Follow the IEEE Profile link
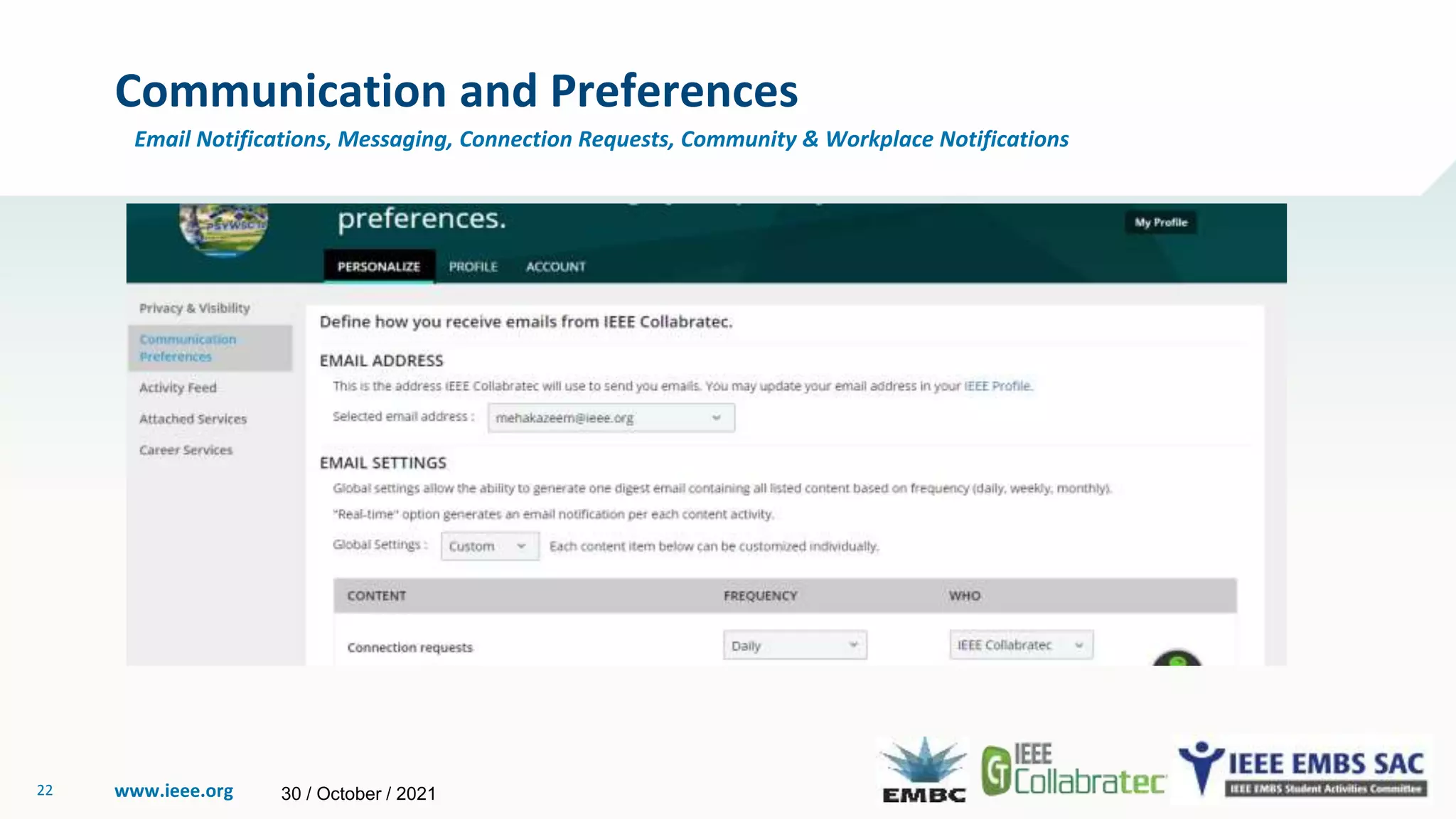The image size is (1456, 819). coord(997,386)
